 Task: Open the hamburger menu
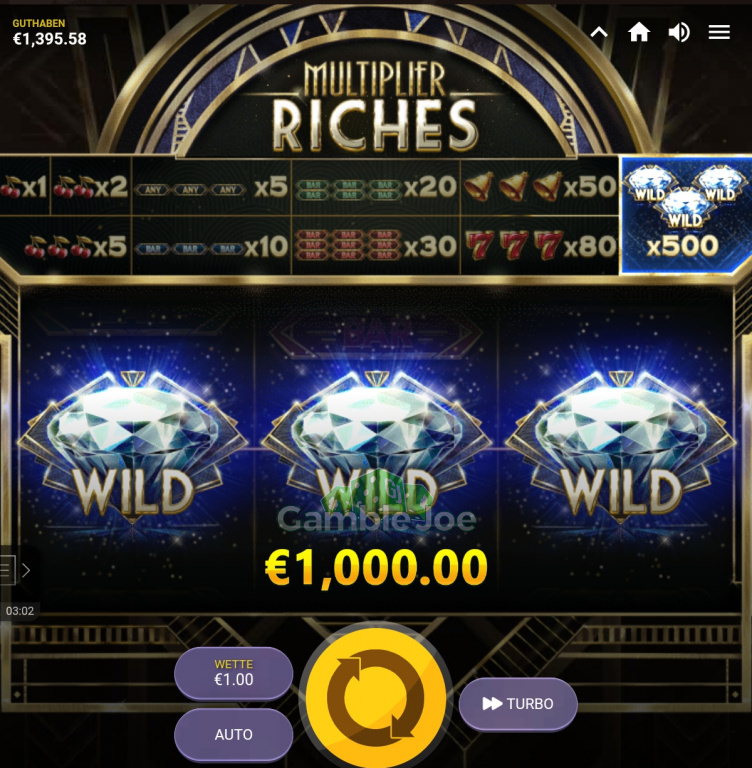point(719,33)
